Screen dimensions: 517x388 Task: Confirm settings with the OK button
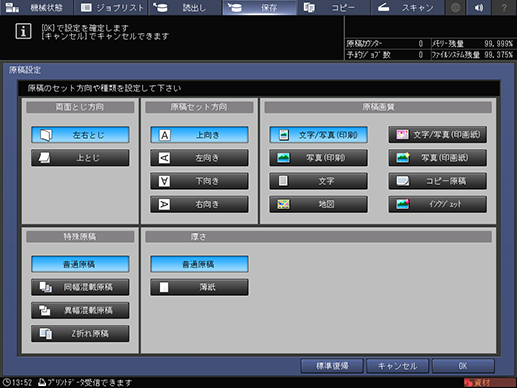[463, 366]
